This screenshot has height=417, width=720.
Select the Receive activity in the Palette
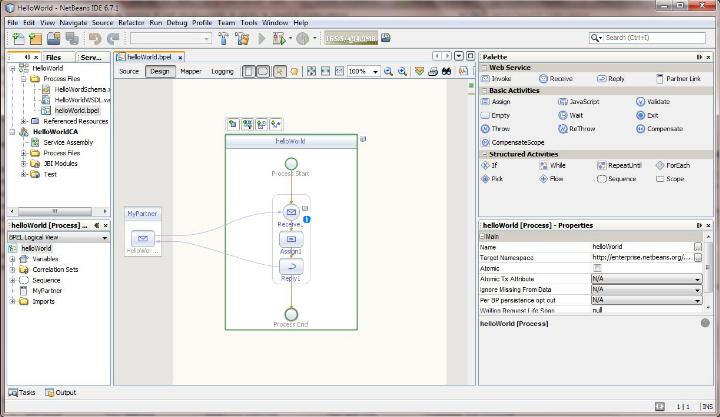[556, 79]
